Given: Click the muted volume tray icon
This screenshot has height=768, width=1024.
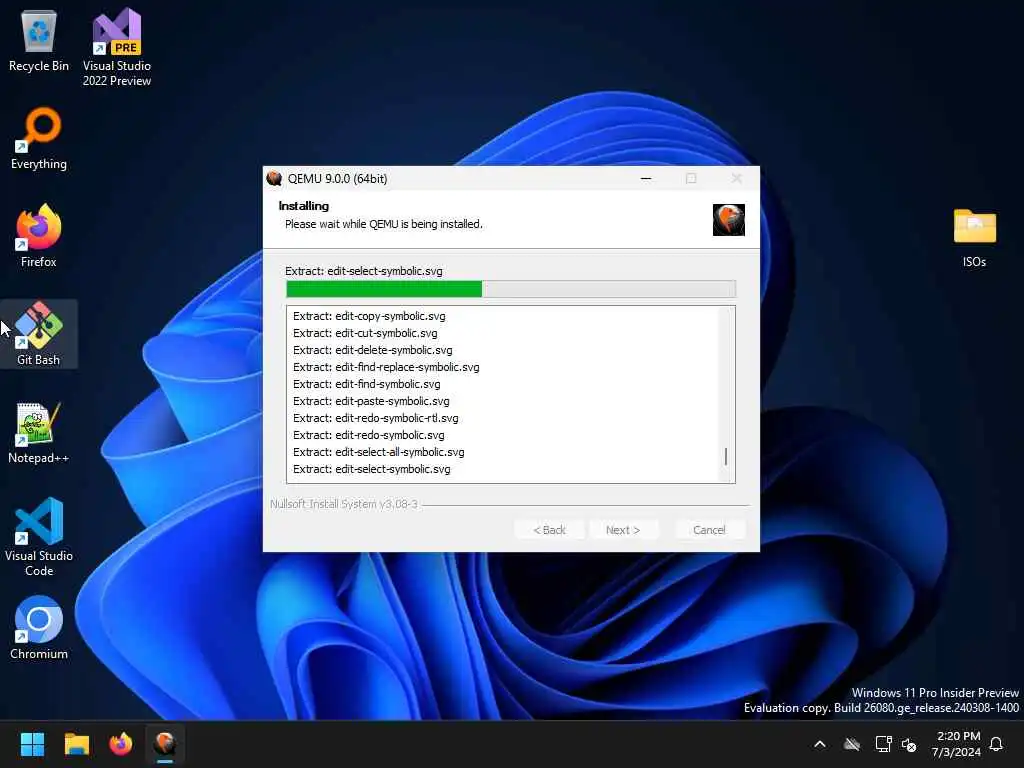Looking at the screenshot, I should click(908, 744).
